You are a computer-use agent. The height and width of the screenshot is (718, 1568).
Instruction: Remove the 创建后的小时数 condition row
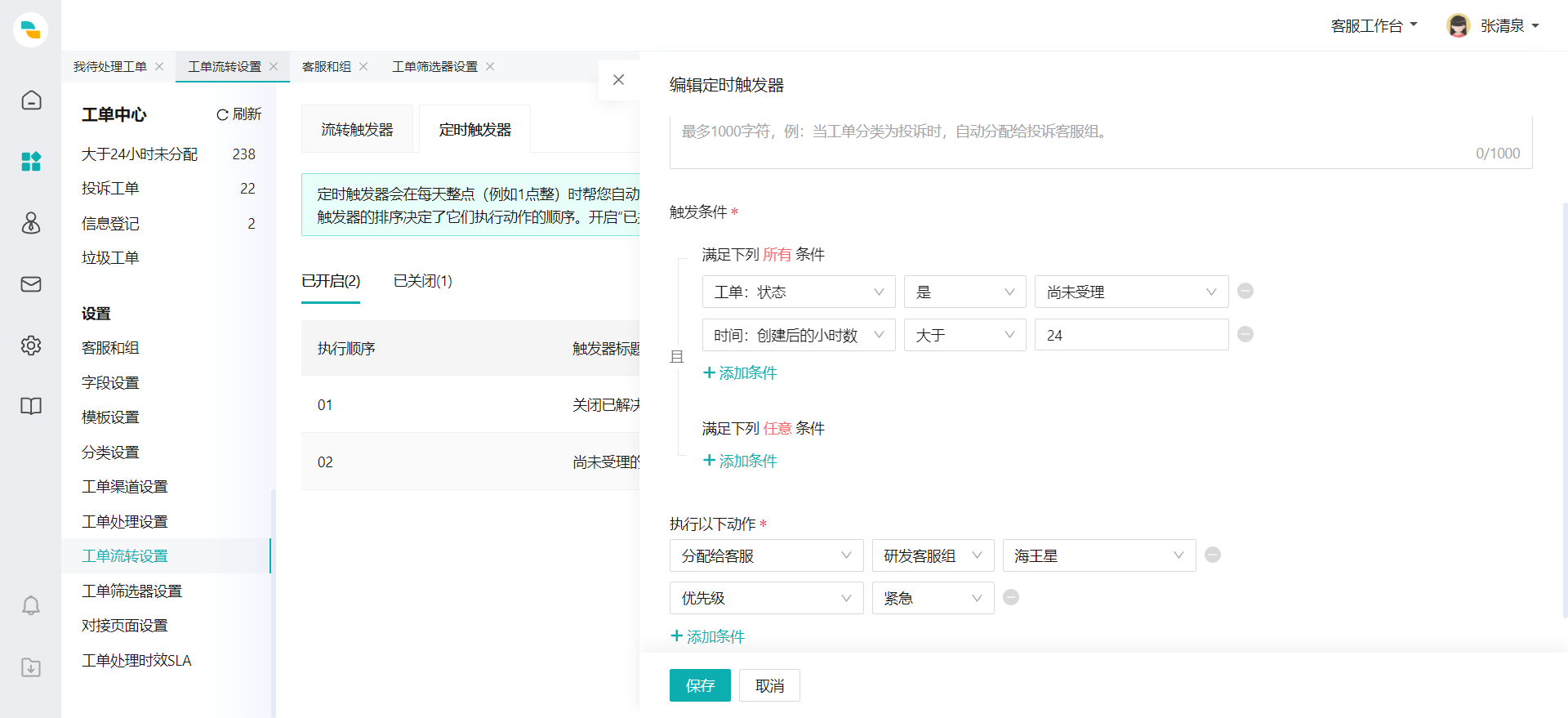tap(1245, 334)
